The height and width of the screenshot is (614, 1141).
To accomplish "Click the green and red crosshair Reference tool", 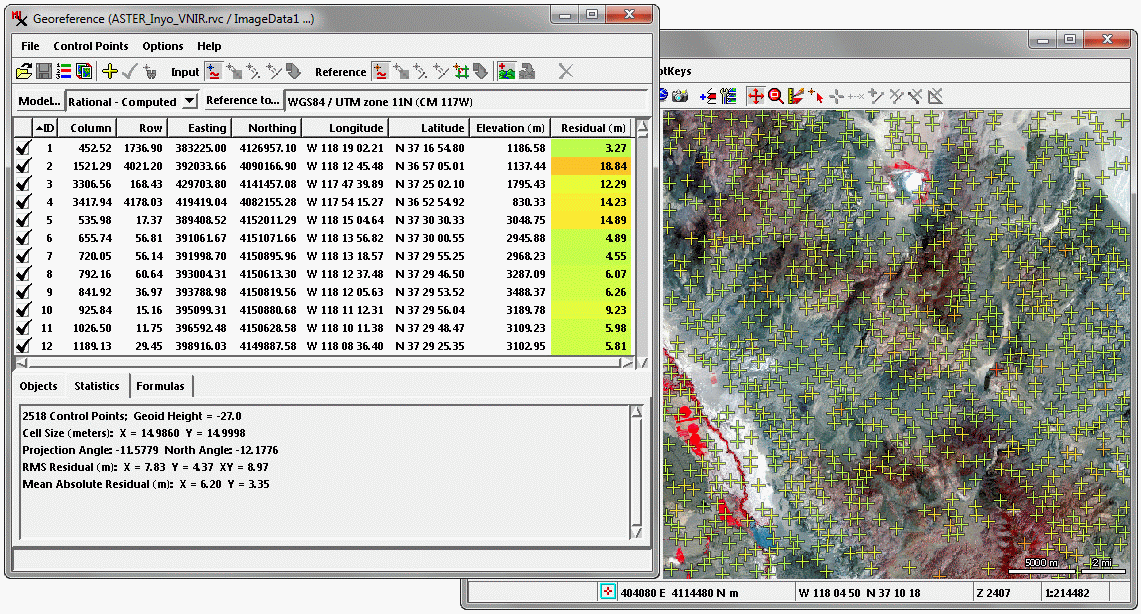I will [x=461, y=71].
